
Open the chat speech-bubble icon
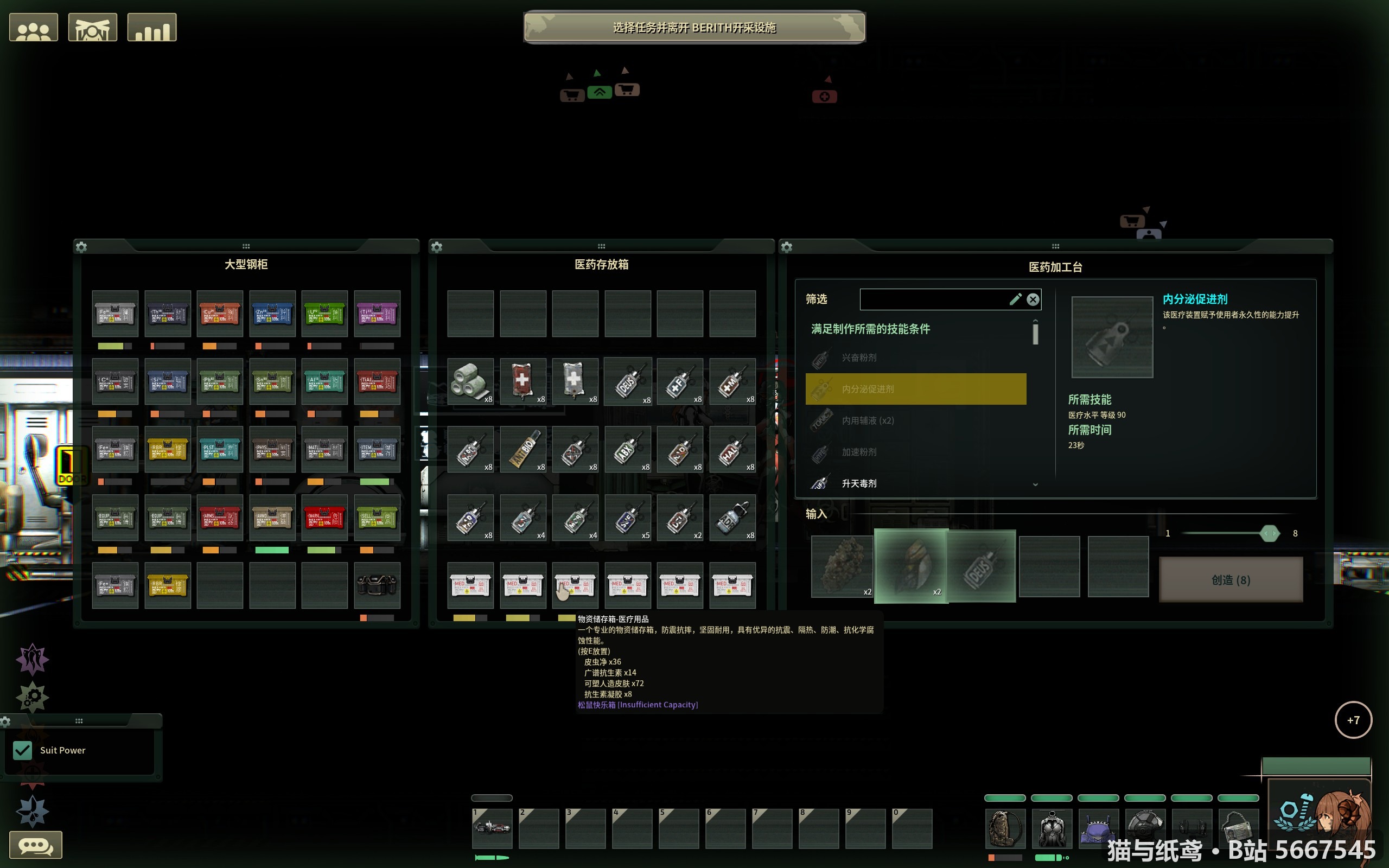[36, 845]
